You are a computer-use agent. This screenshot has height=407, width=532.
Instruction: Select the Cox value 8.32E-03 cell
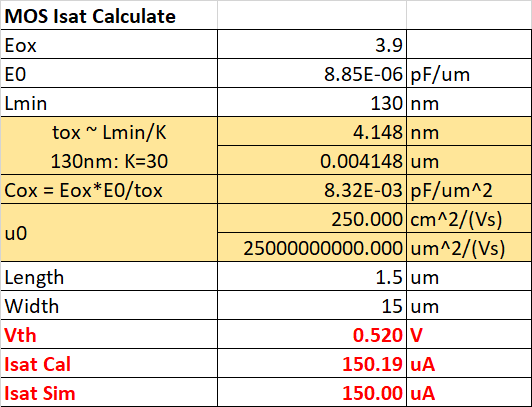(x=312, y=190)
